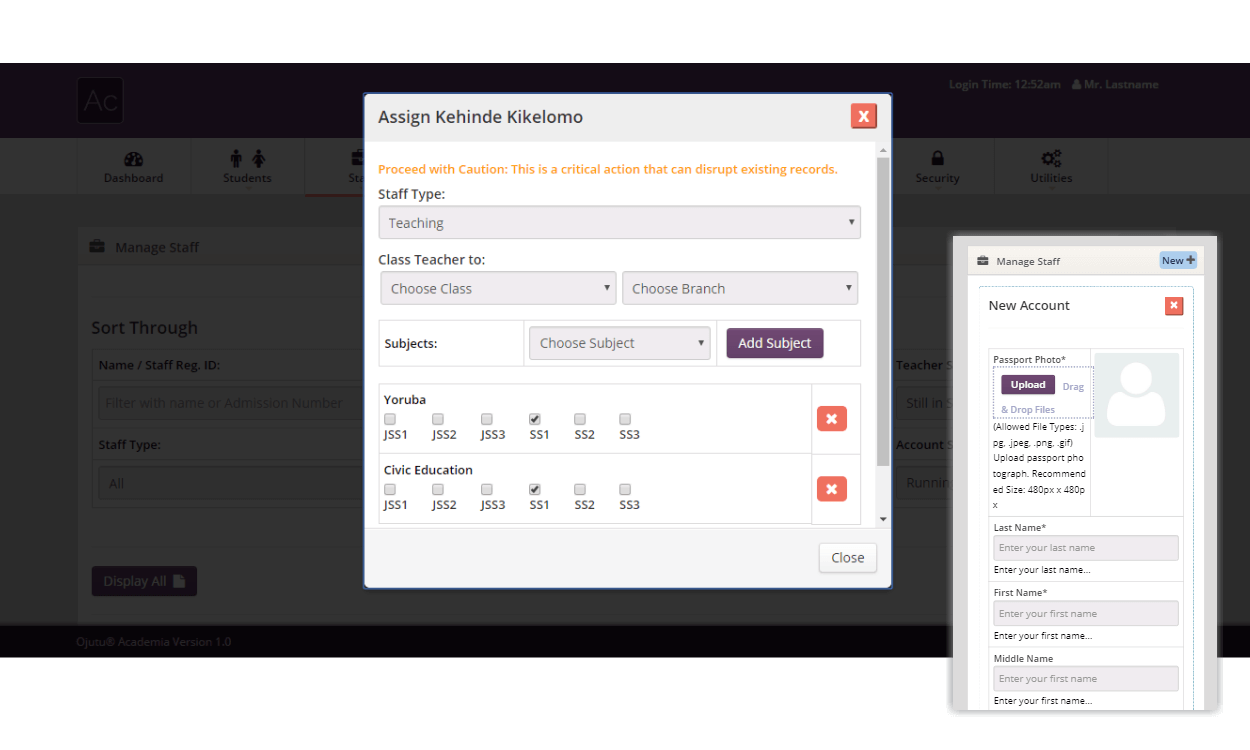
Task: Click the First Name input field
Action: pyautogui.click(x=1086, y=613)
